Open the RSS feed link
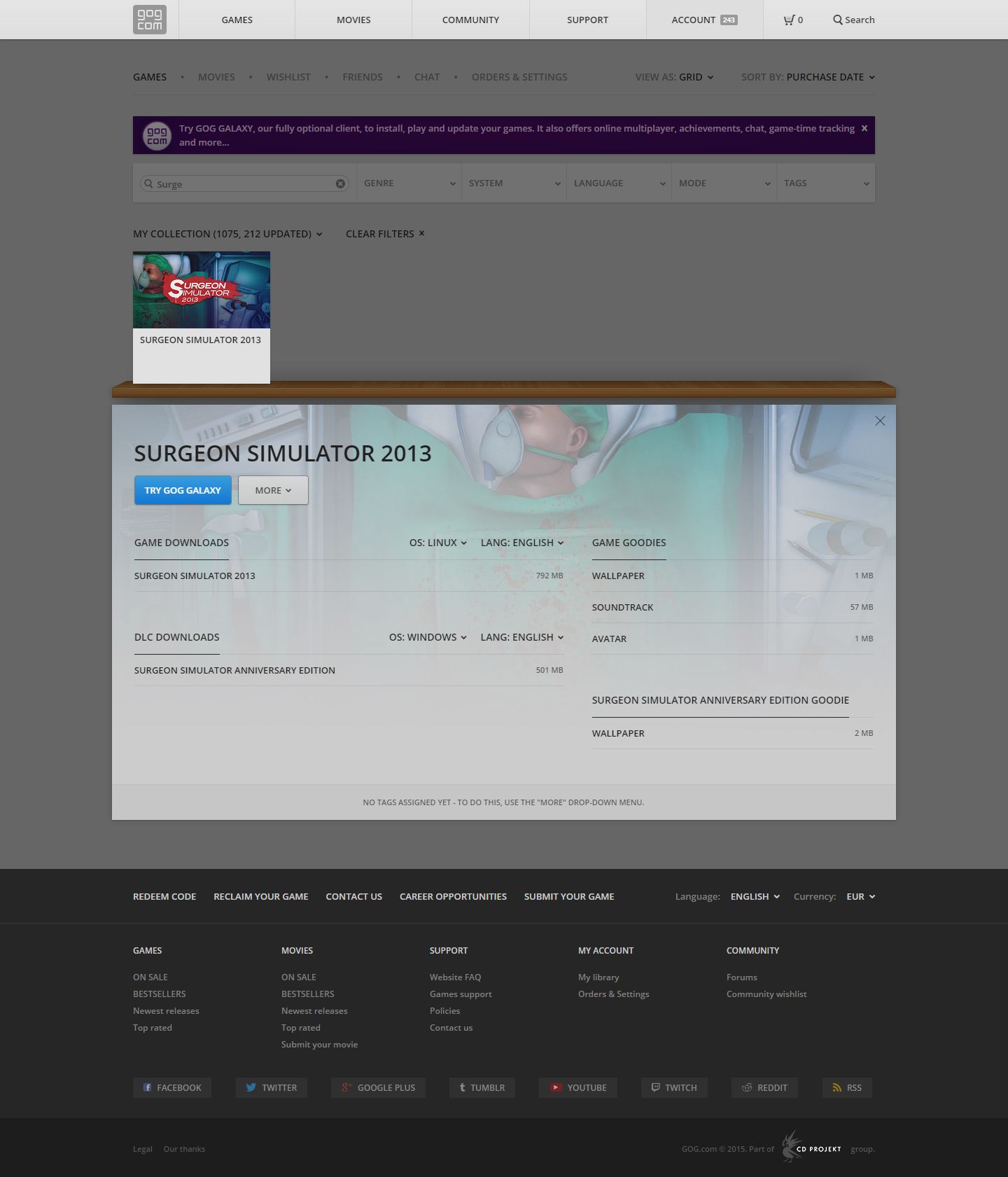 coord(847,1087)
